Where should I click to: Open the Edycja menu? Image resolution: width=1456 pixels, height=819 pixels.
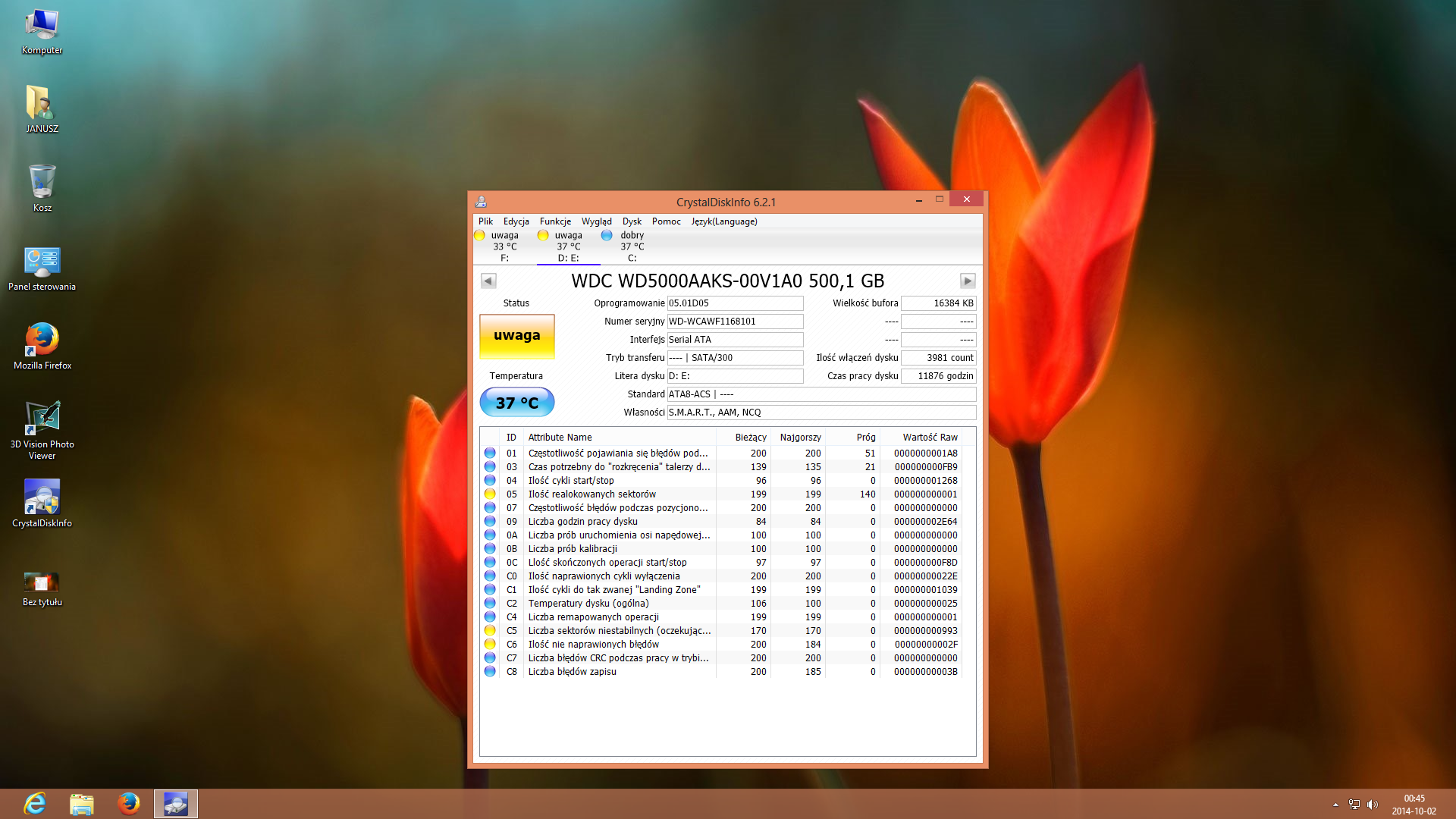(x=516, y=221)
